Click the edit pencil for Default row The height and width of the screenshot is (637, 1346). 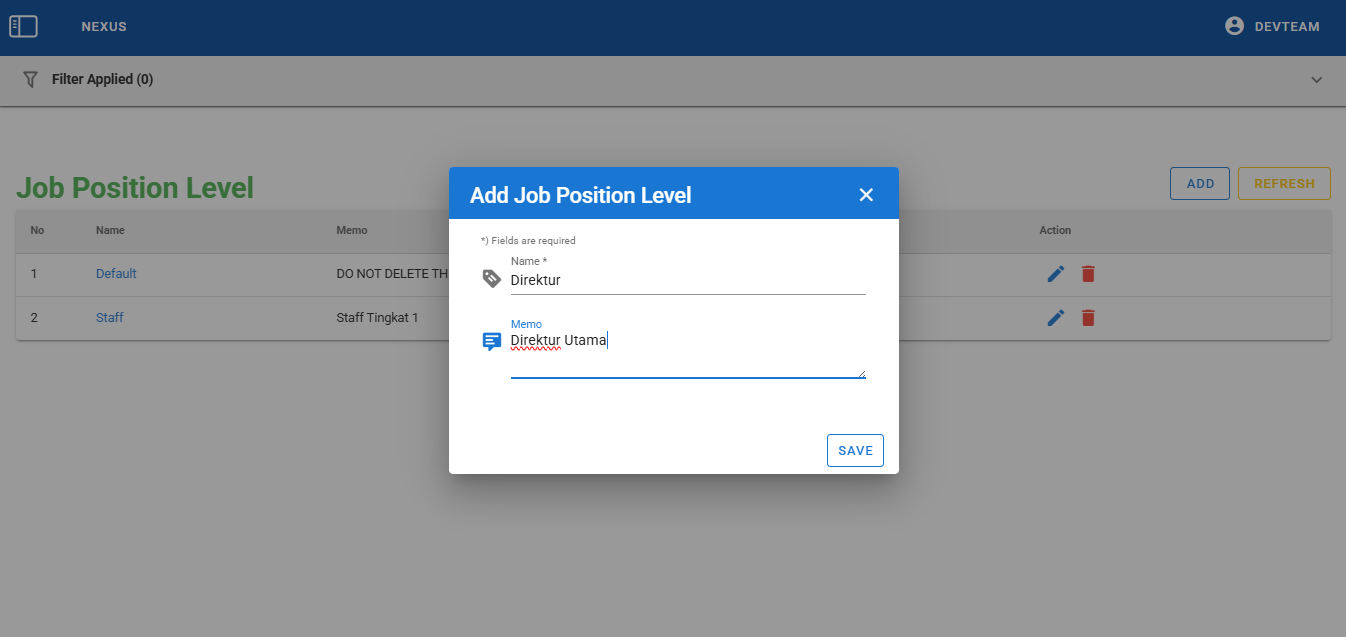click(1056, 274)
